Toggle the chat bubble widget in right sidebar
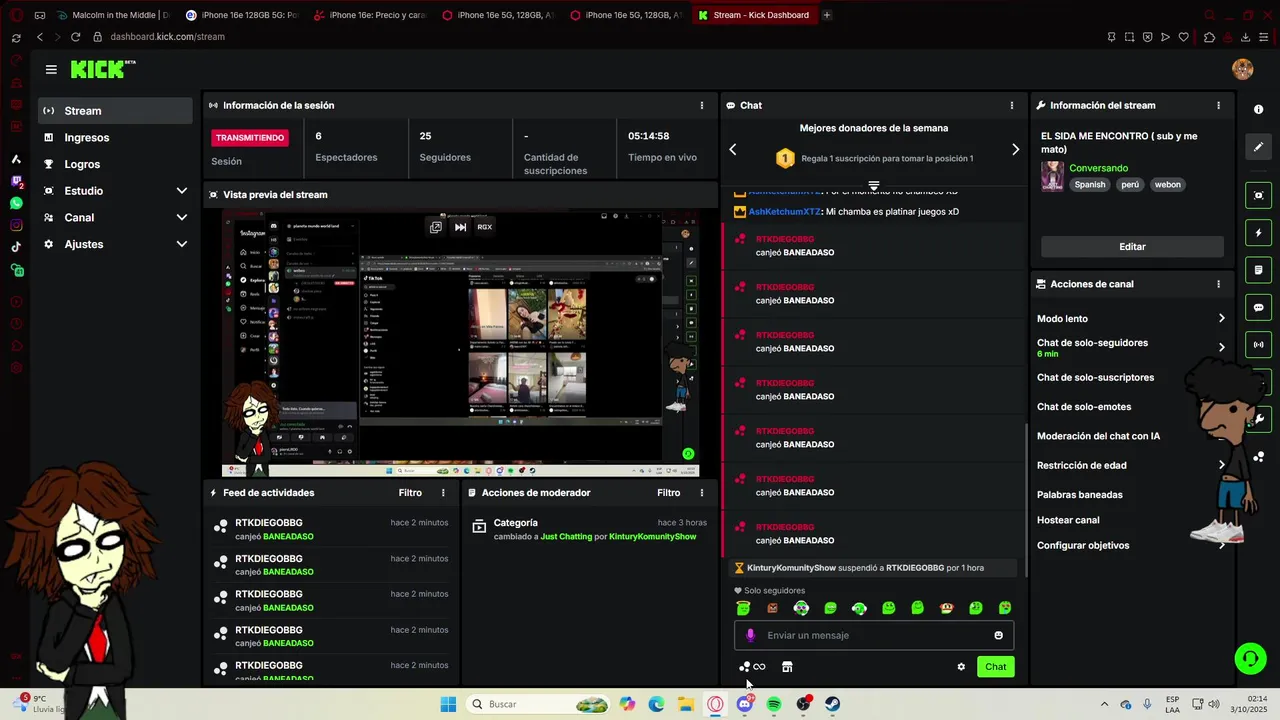The image size is (1280, 720). point(1259,308)
